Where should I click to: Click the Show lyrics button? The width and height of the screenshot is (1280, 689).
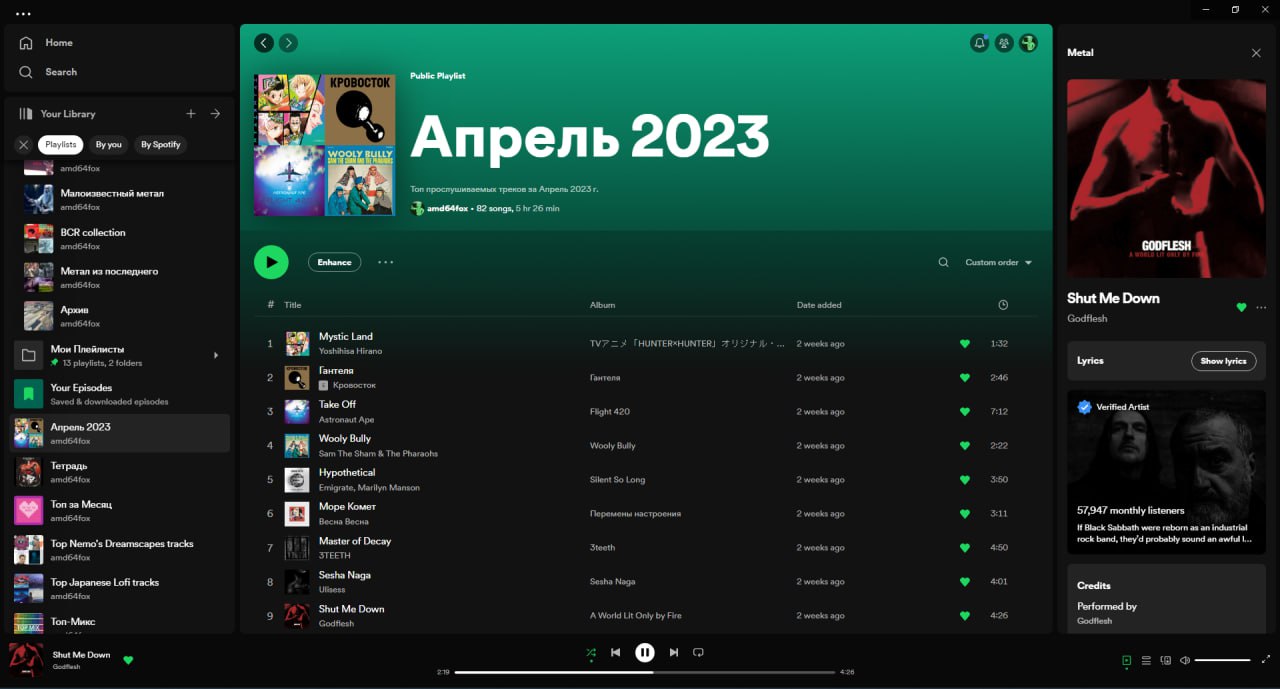[1223, 361]
